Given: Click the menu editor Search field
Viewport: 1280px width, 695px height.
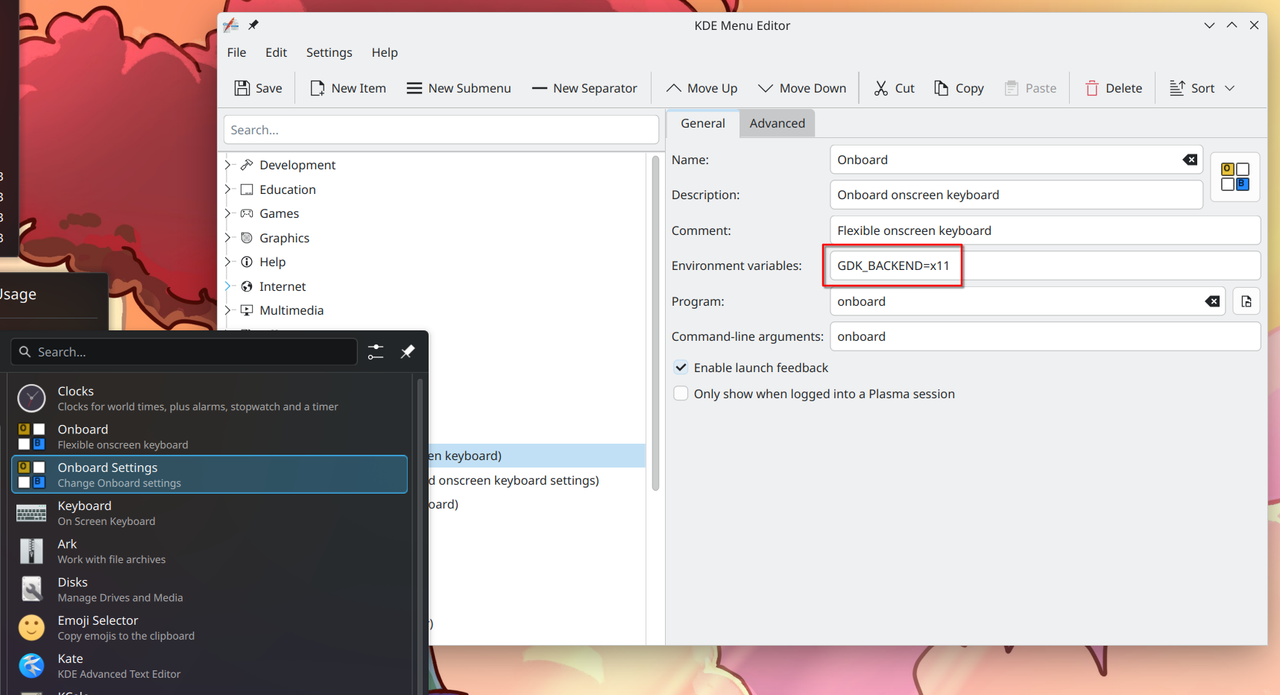Looking at the screenshot, I should (441, 130).
